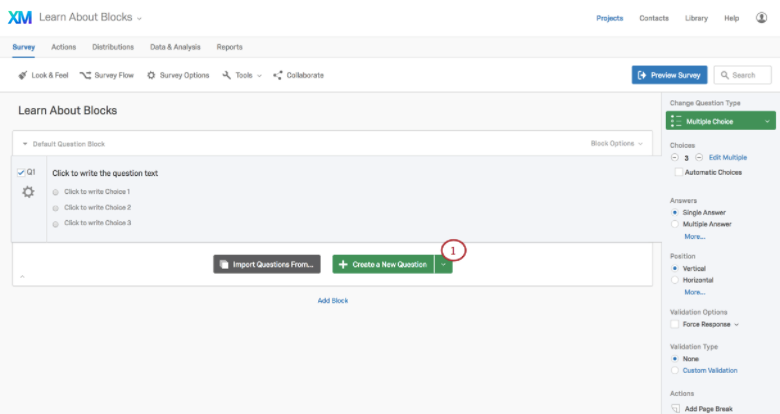Open the Tools dropdown menu
The height and width of the screenshot is (414, 780).
tap(242, 75)
